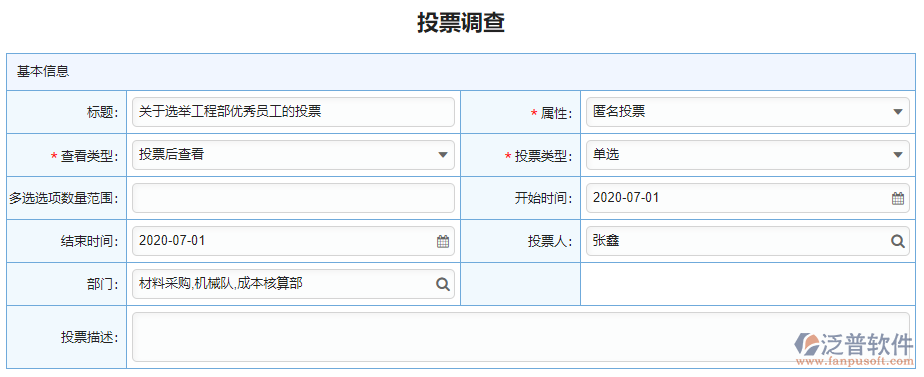The width and height of the screenshot is (924, 377).
Task: Click the 开始时间: label
Action: click(544, 199)
